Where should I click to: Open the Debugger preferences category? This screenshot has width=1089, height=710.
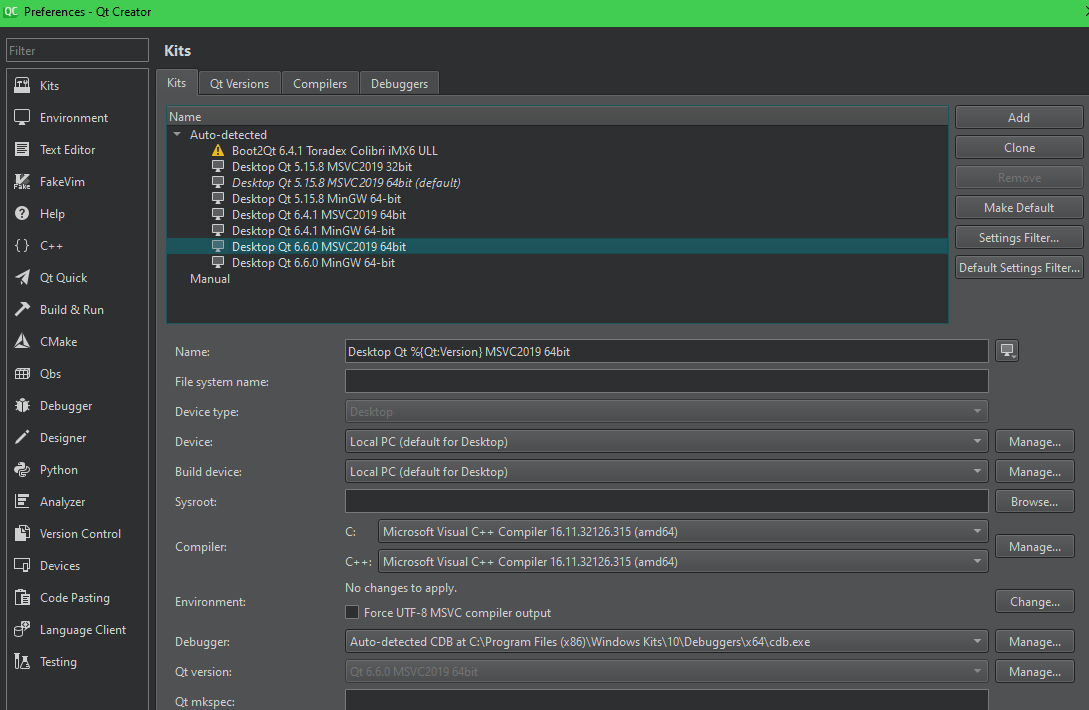[77, 405]
